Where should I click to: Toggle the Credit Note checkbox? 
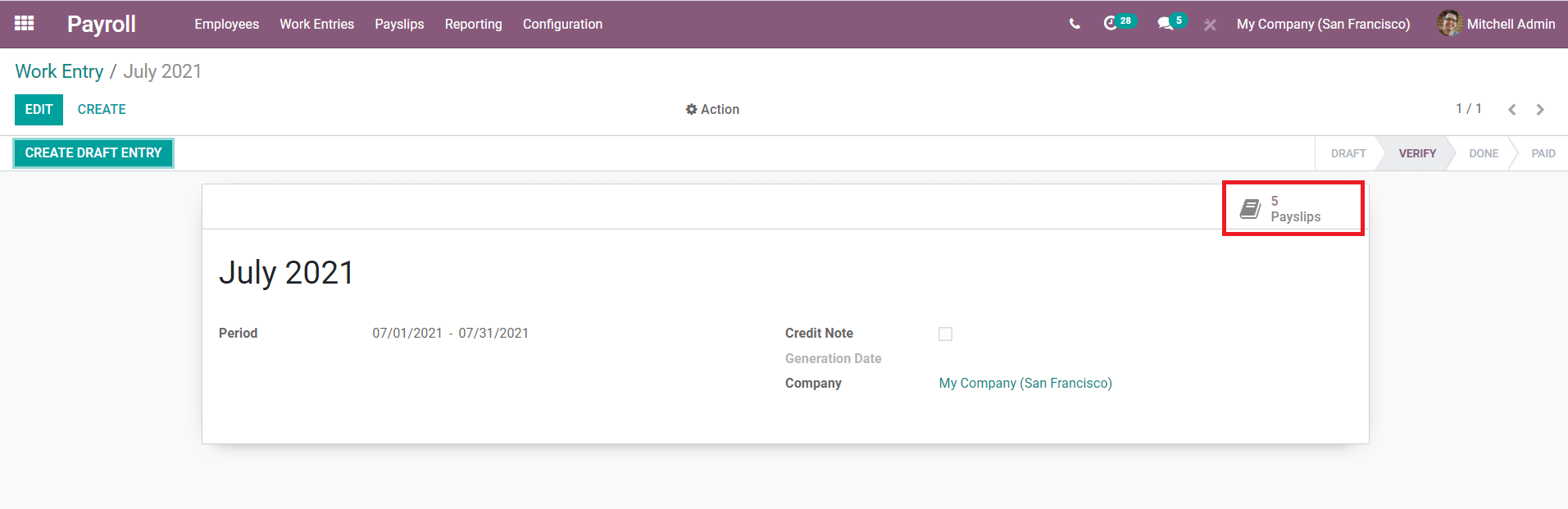[945, 334]
